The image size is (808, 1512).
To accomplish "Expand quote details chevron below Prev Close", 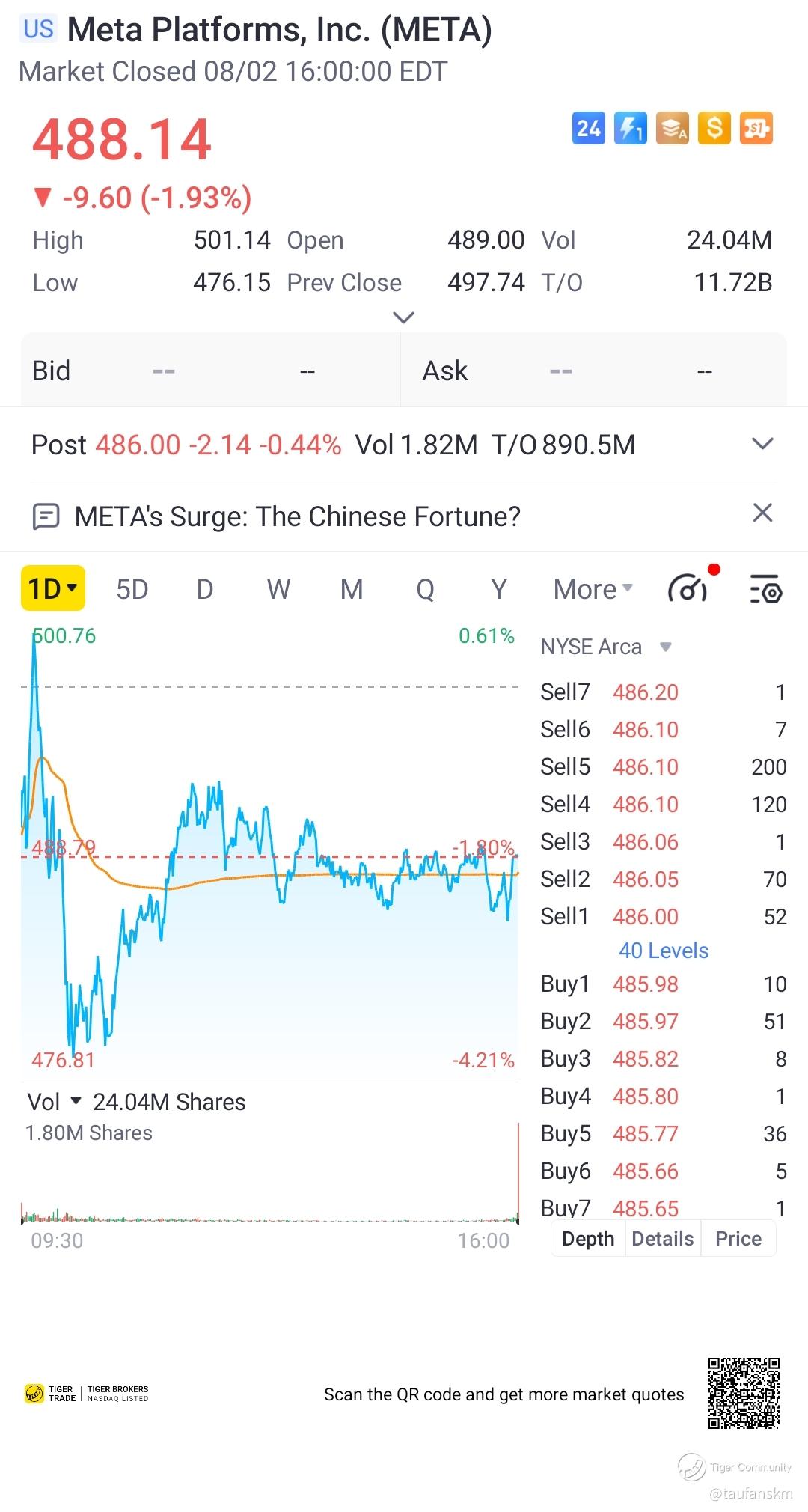I will 403,318.
